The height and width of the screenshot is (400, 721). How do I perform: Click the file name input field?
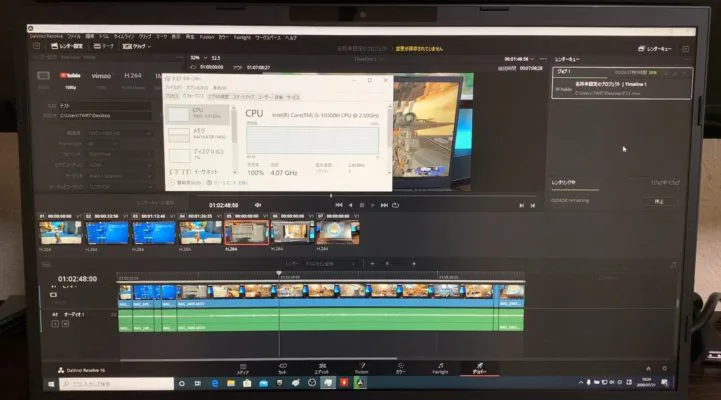[x=105, y=106]
